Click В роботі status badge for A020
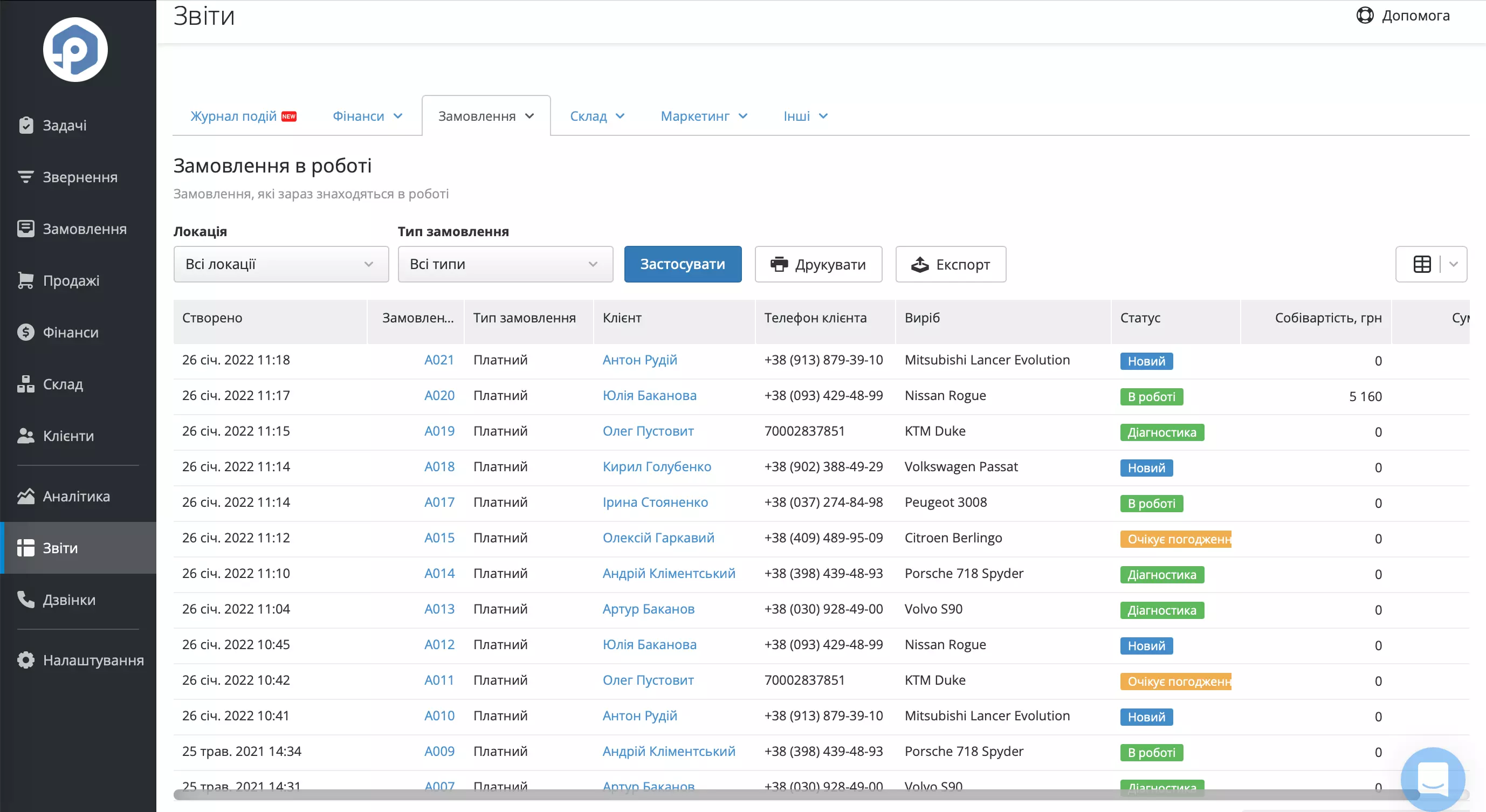1486x812 pixels. [1151, 397]
